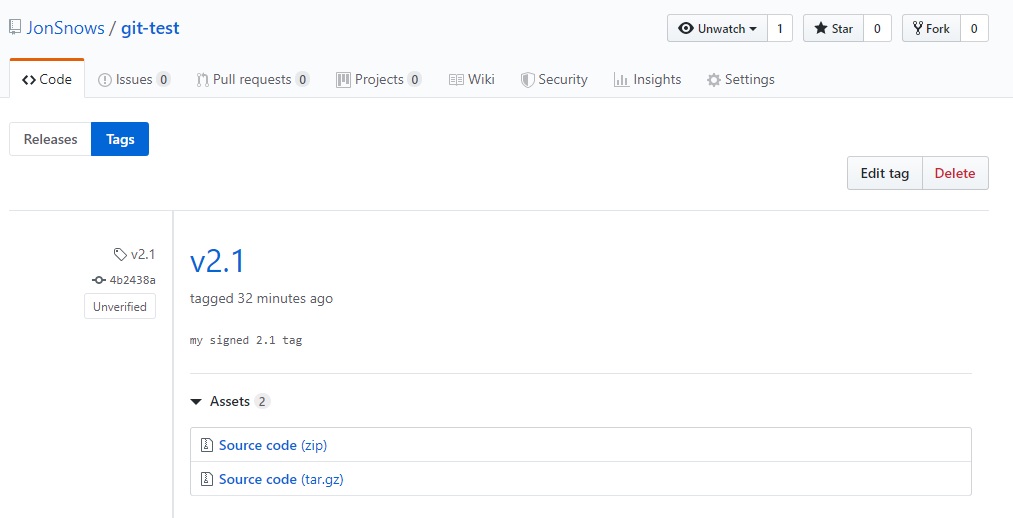Open Insights tab with graph icon
Viewport: 1013px width, 518px height.
[x=647, y=80]
